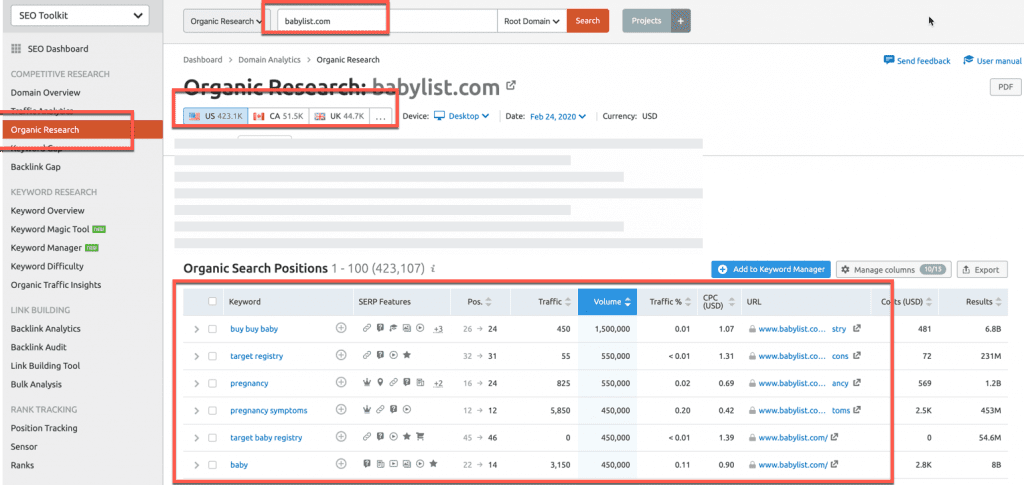Select the CA 51.5K database tab

point(278,116)
